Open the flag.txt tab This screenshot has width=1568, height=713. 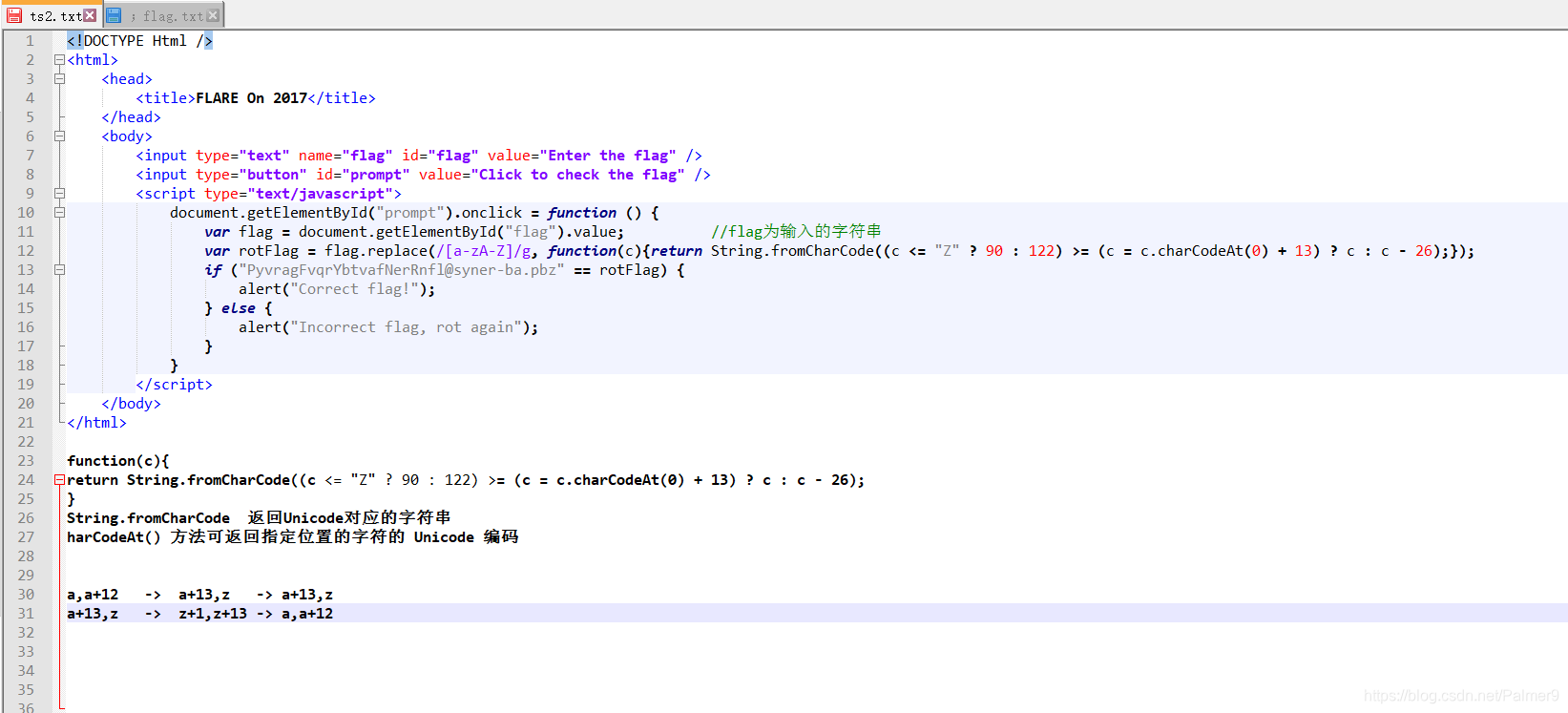point(162,15)
